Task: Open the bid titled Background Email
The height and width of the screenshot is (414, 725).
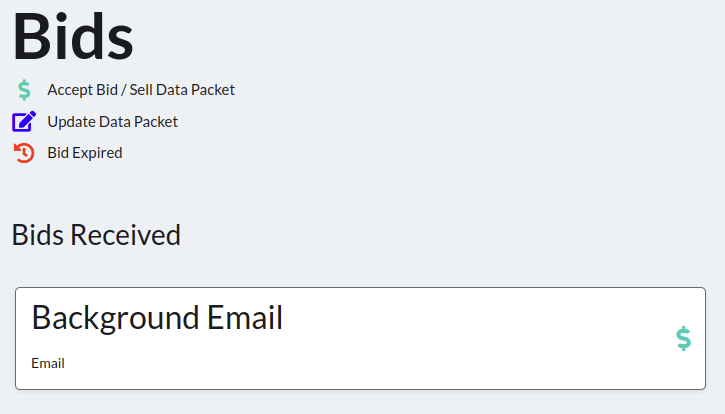Action: coord(157,318)
